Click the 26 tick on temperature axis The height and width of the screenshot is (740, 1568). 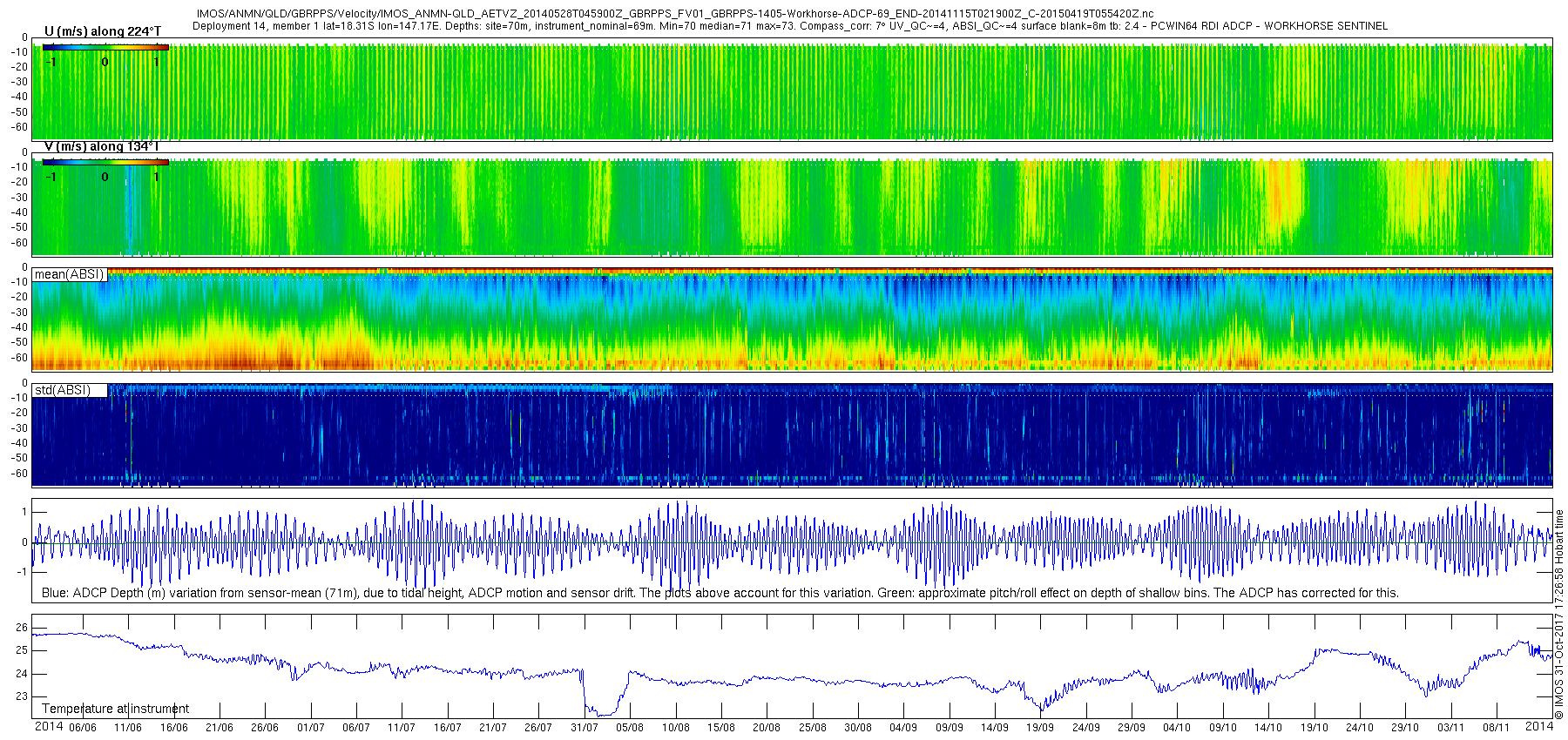22,628
